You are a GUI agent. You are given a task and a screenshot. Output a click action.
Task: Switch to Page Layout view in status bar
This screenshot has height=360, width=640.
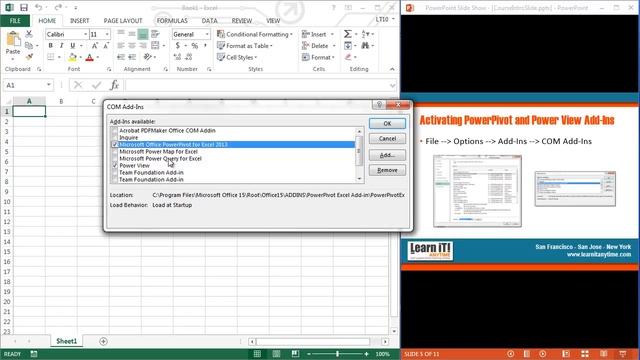[x=276, y=354]
